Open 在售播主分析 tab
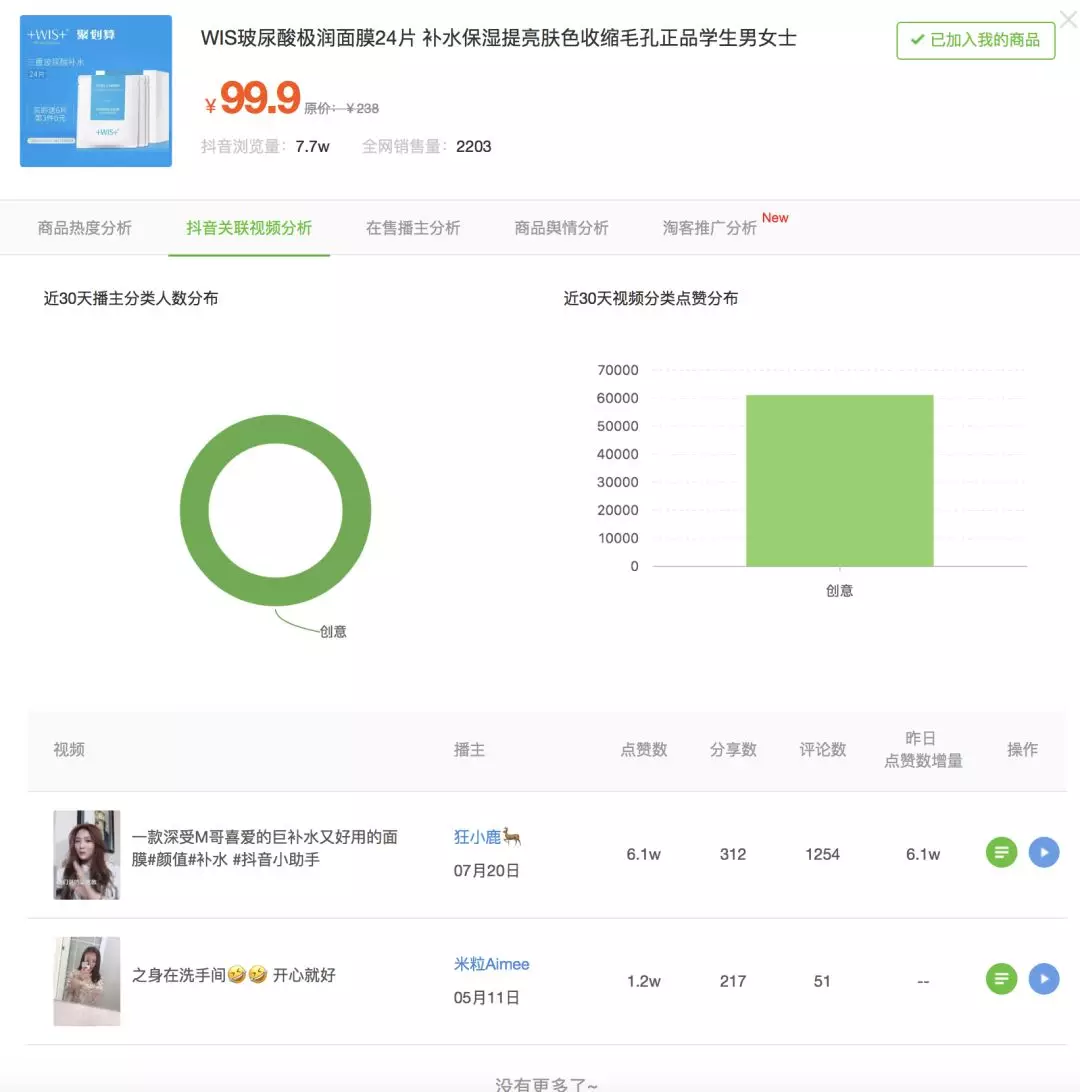 click(413, 228)
